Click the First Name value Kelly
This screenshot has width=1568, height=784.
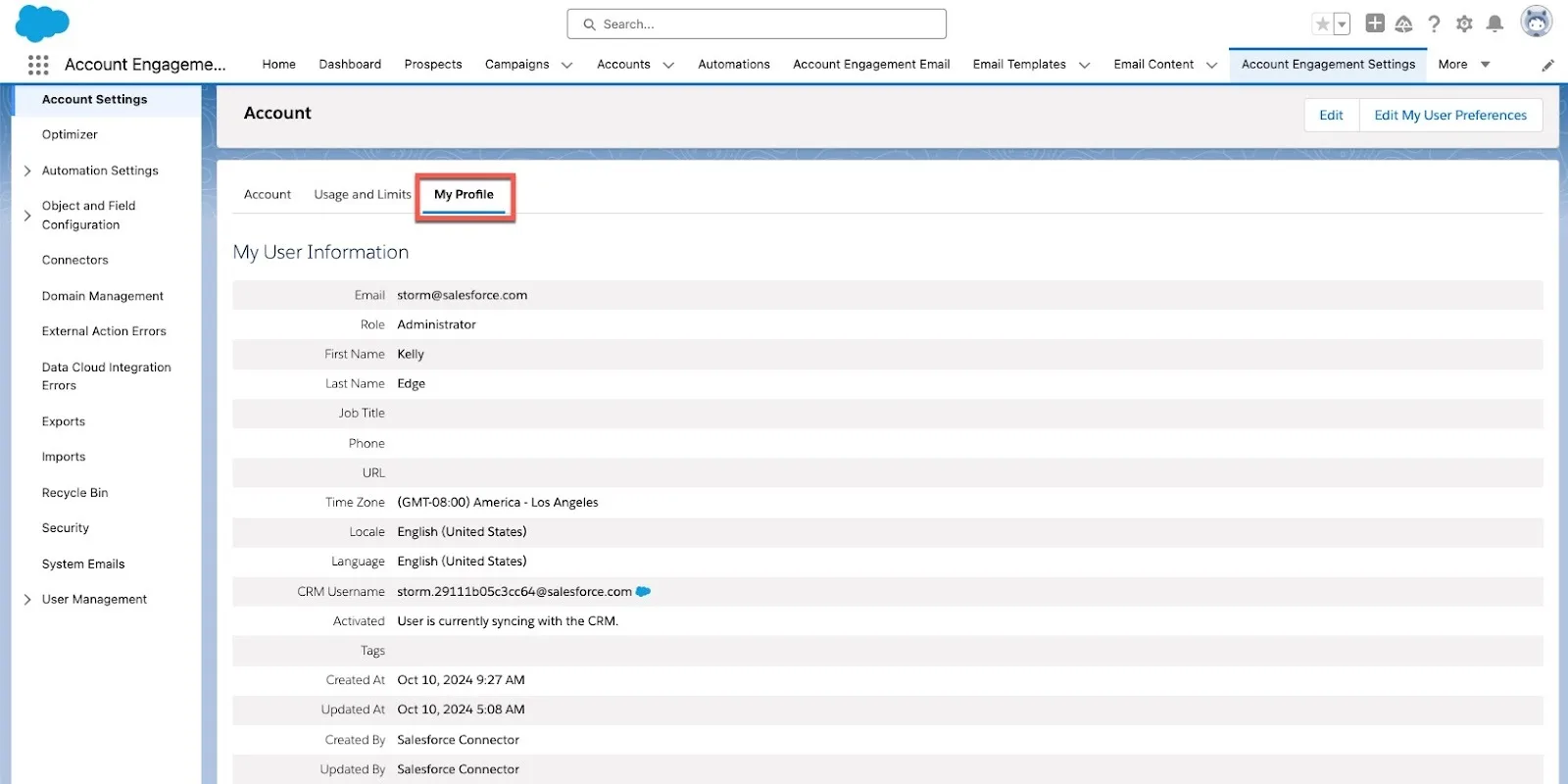pyautogui.click(x=411, y=355)
